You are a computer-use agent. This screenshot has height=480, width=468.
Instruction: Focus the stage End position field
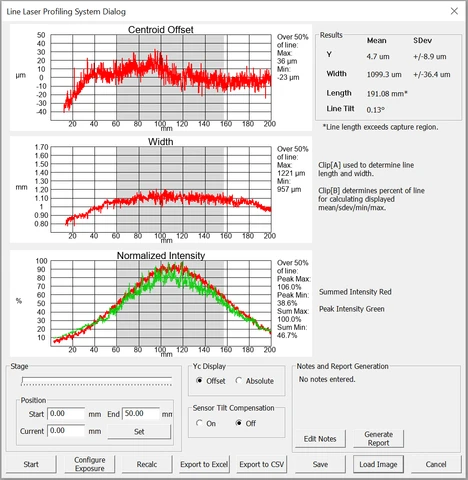pyautogui.click(x=141, y=413)
